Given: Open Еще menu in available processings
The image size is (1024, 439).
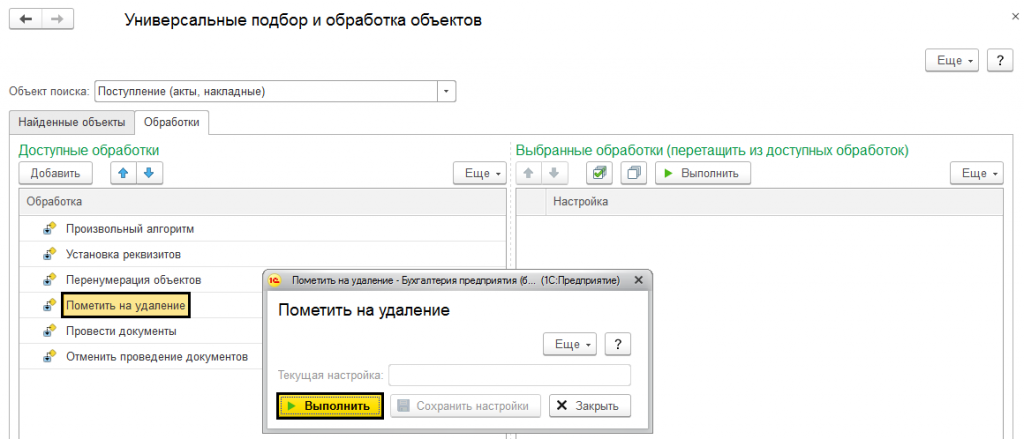Looking at the screenshot, I should click(479, 173).
